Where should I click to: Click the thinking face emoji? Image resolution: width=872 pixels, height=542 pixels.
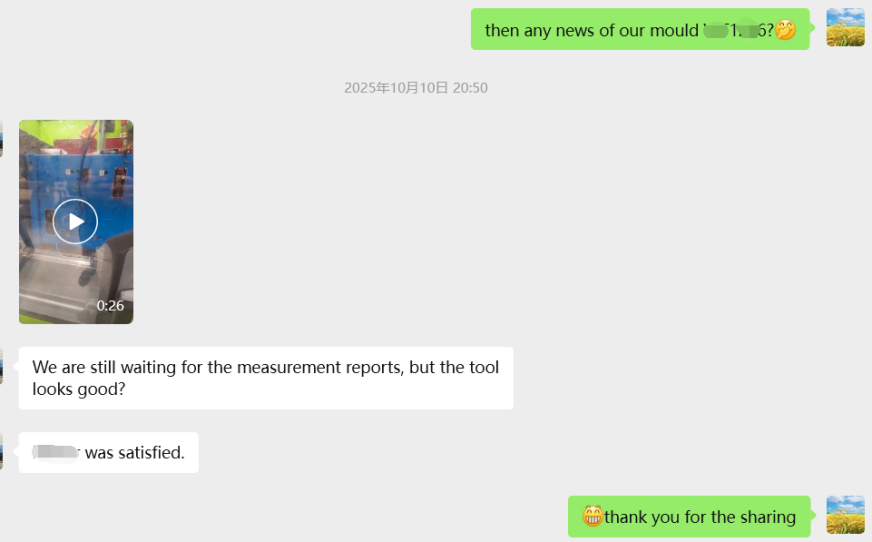click(786, 30)
